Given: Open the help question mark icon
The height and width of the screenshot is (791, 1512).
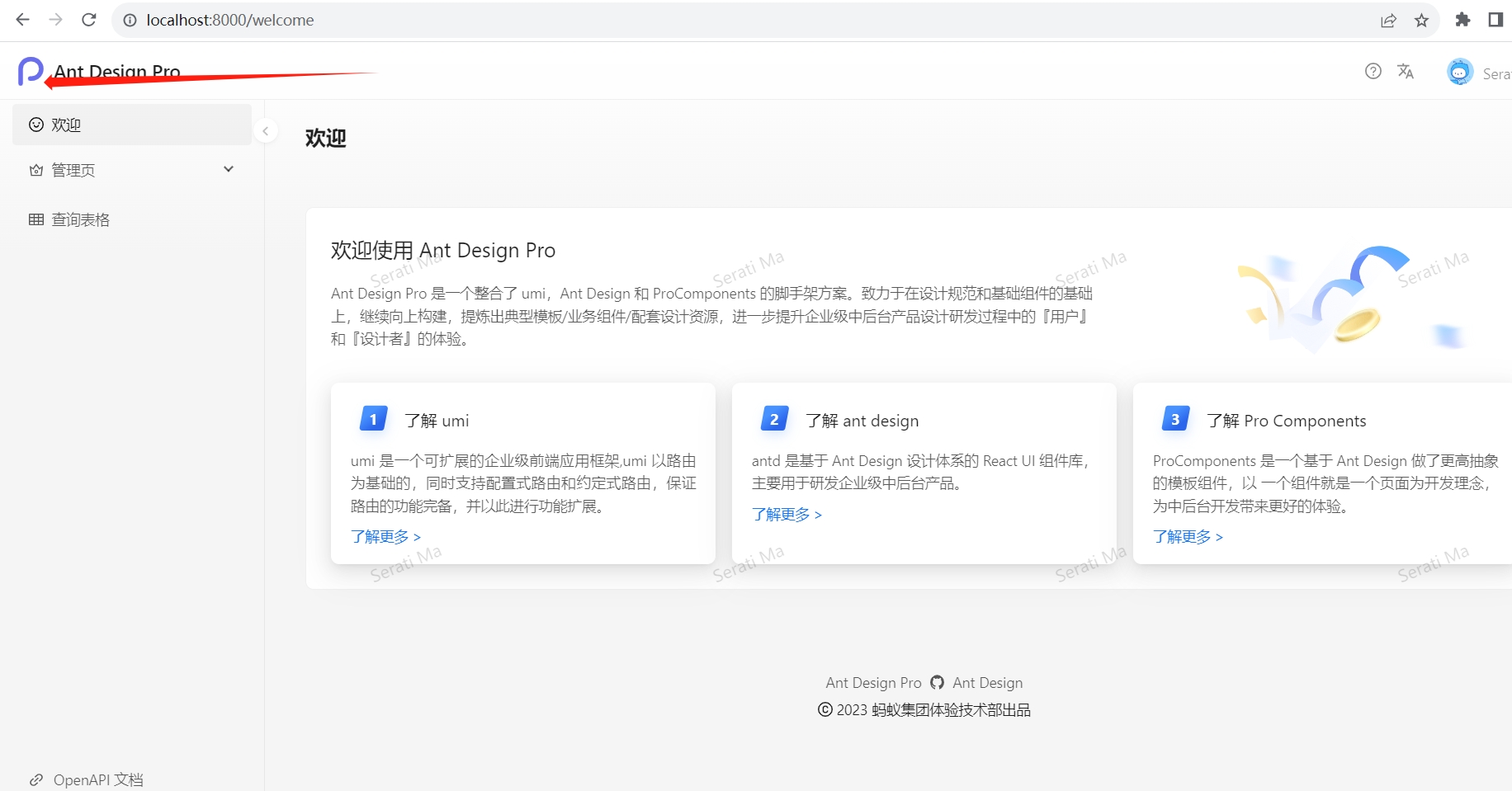Looking at the screenshot, I should (1373, 71).
